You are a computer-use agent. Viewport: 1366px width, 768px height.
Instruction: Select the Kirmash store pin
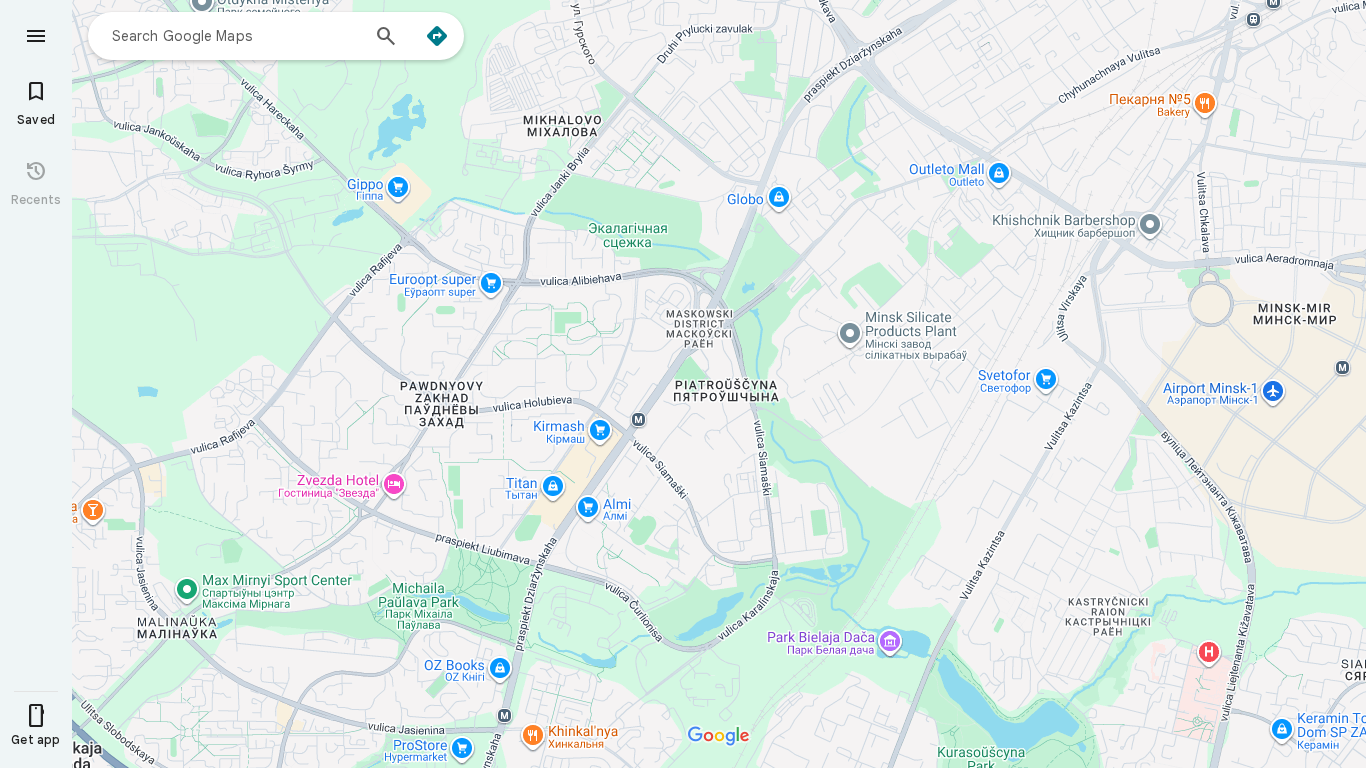[600, 430]
